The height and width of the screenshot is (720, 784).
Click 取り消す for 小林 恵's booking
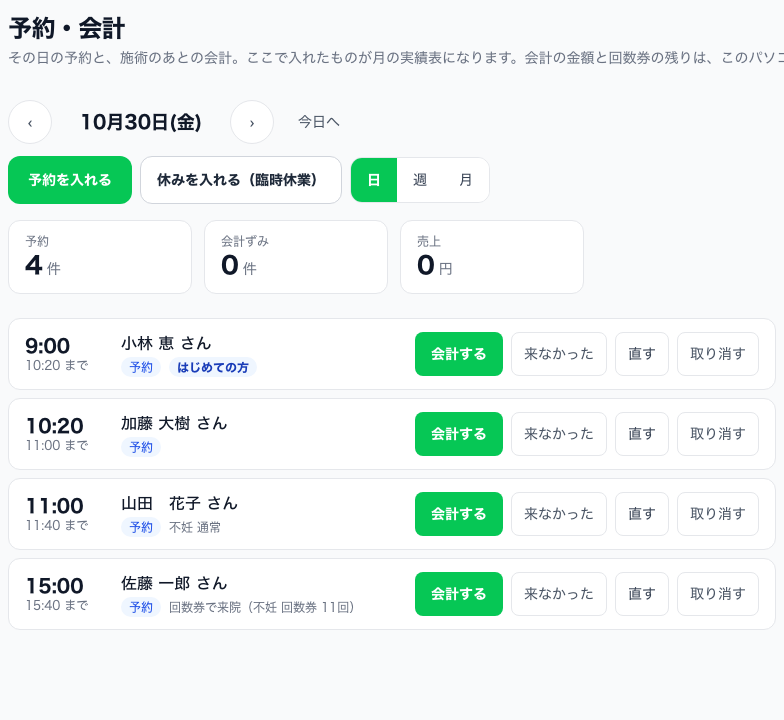coord(718,354)
